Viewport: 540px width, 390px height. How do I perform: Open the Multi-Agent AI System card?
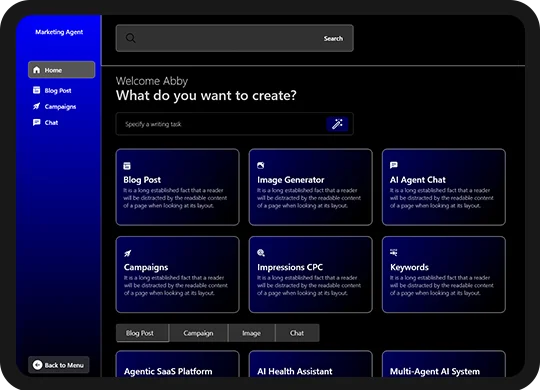[x=444, y=364]
